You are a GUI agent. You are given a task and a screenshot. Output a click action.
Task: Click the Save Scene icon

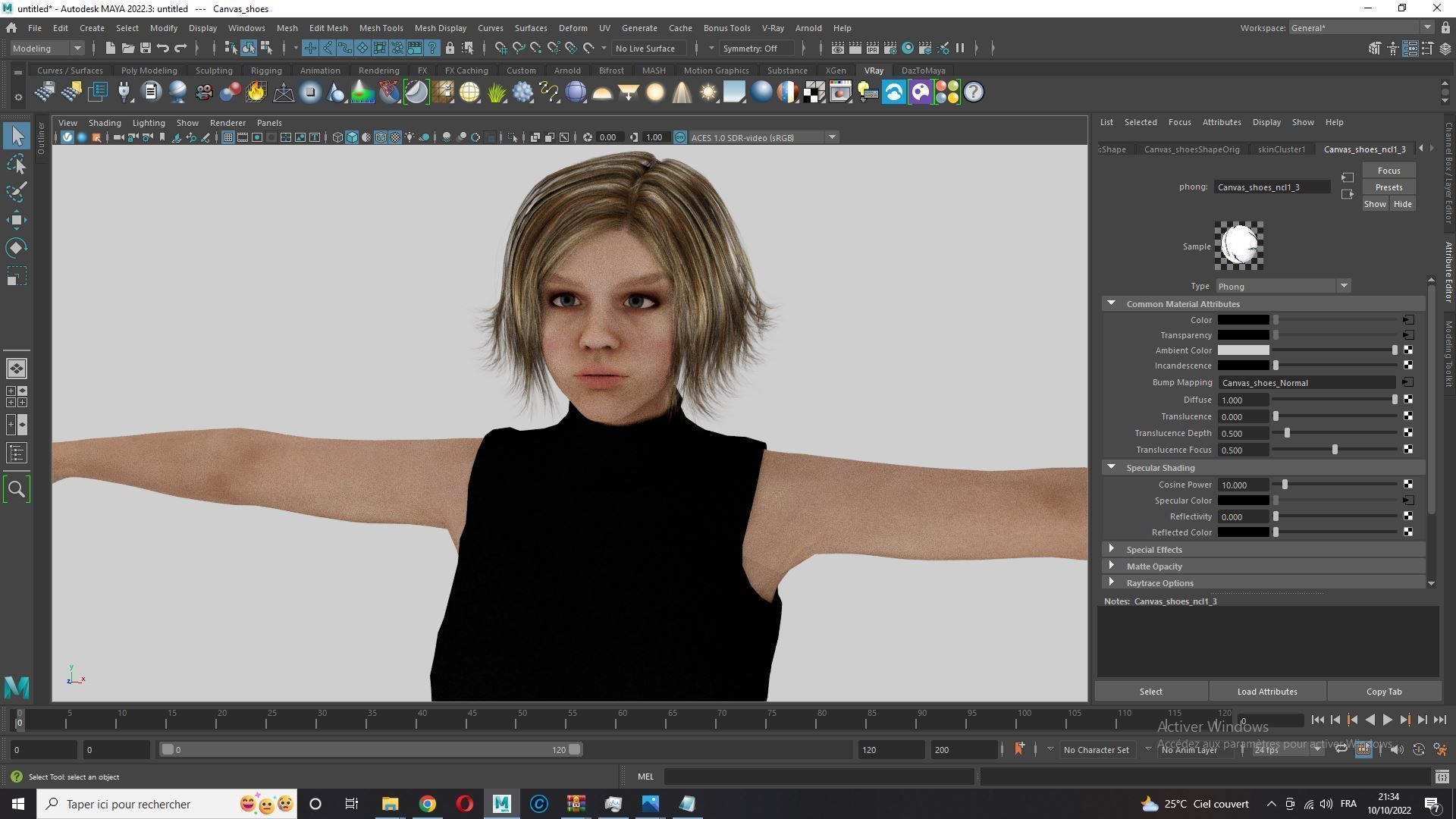[x=145, y=48]
